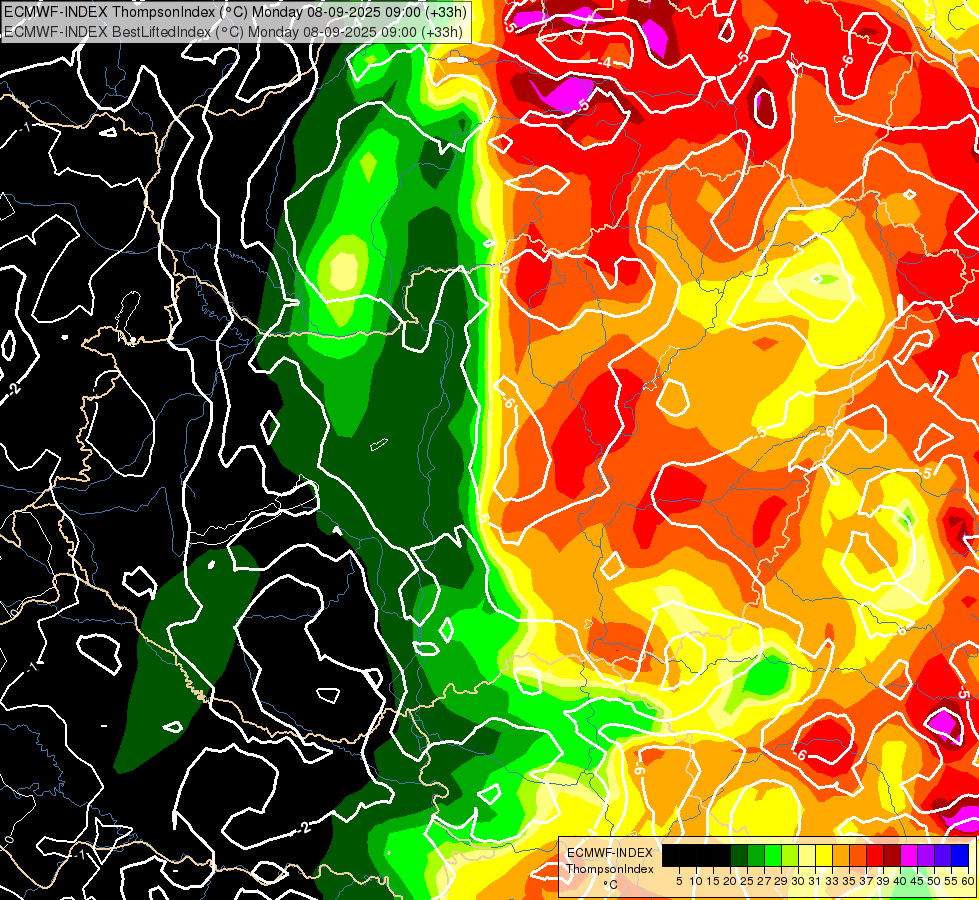
Task: Click the legend tick value '27'
Action: 764,881
